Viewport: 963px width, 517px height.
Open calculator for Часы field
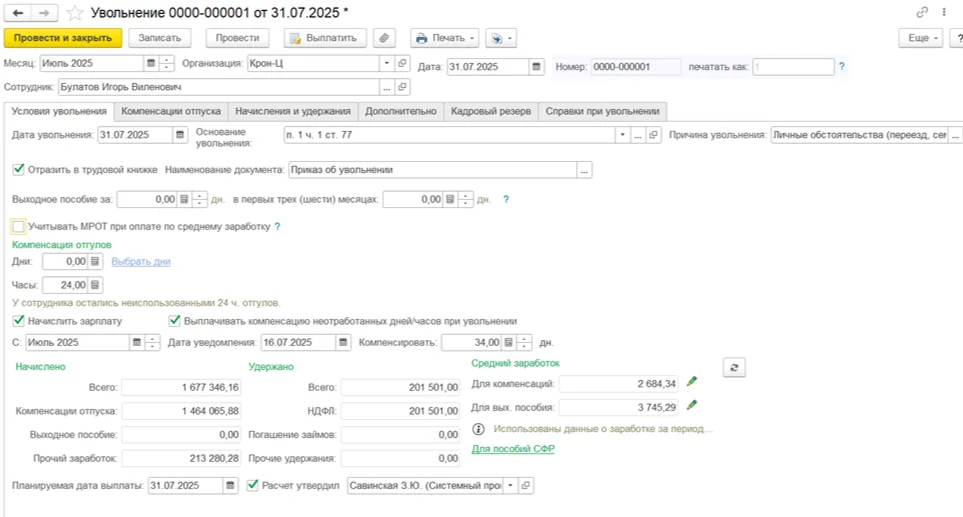pyautogui.click(x=95, y=285)
